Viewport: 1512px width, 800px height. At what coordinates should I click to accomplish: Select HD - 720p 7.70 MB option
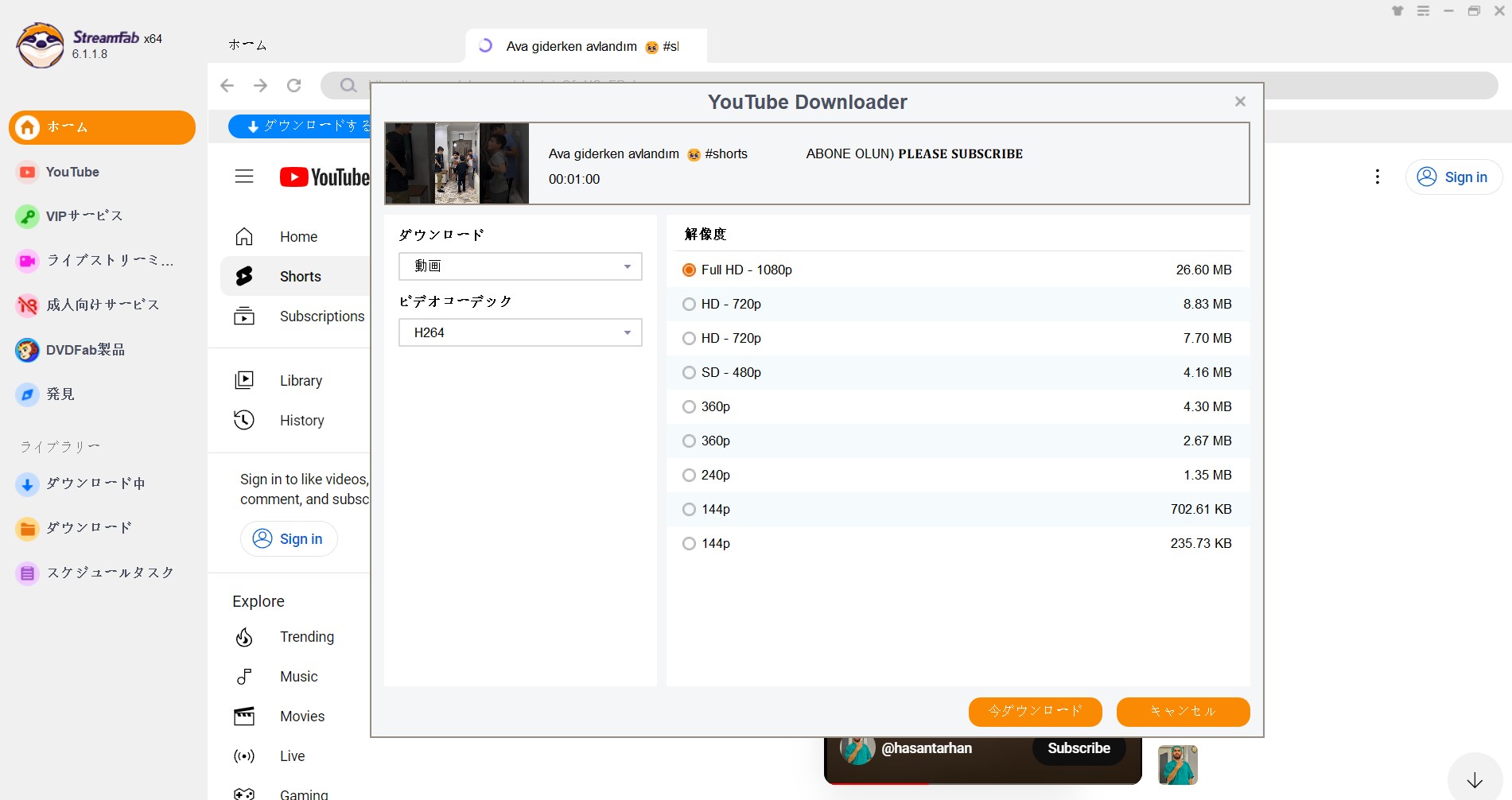pyautogui.click(x=958, y=339)
